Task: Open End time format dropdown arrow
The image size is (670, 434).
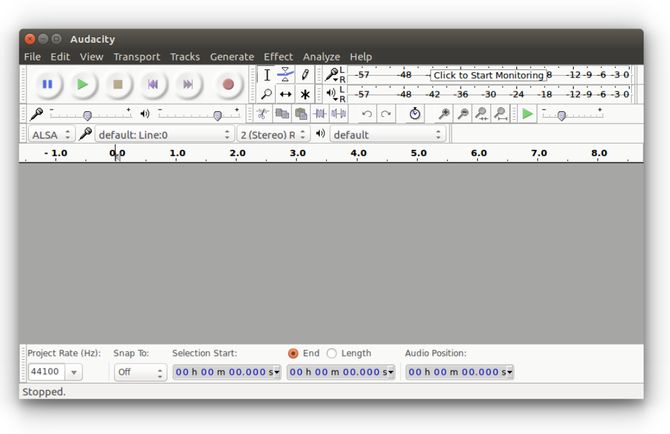Action: click(390, 372)
